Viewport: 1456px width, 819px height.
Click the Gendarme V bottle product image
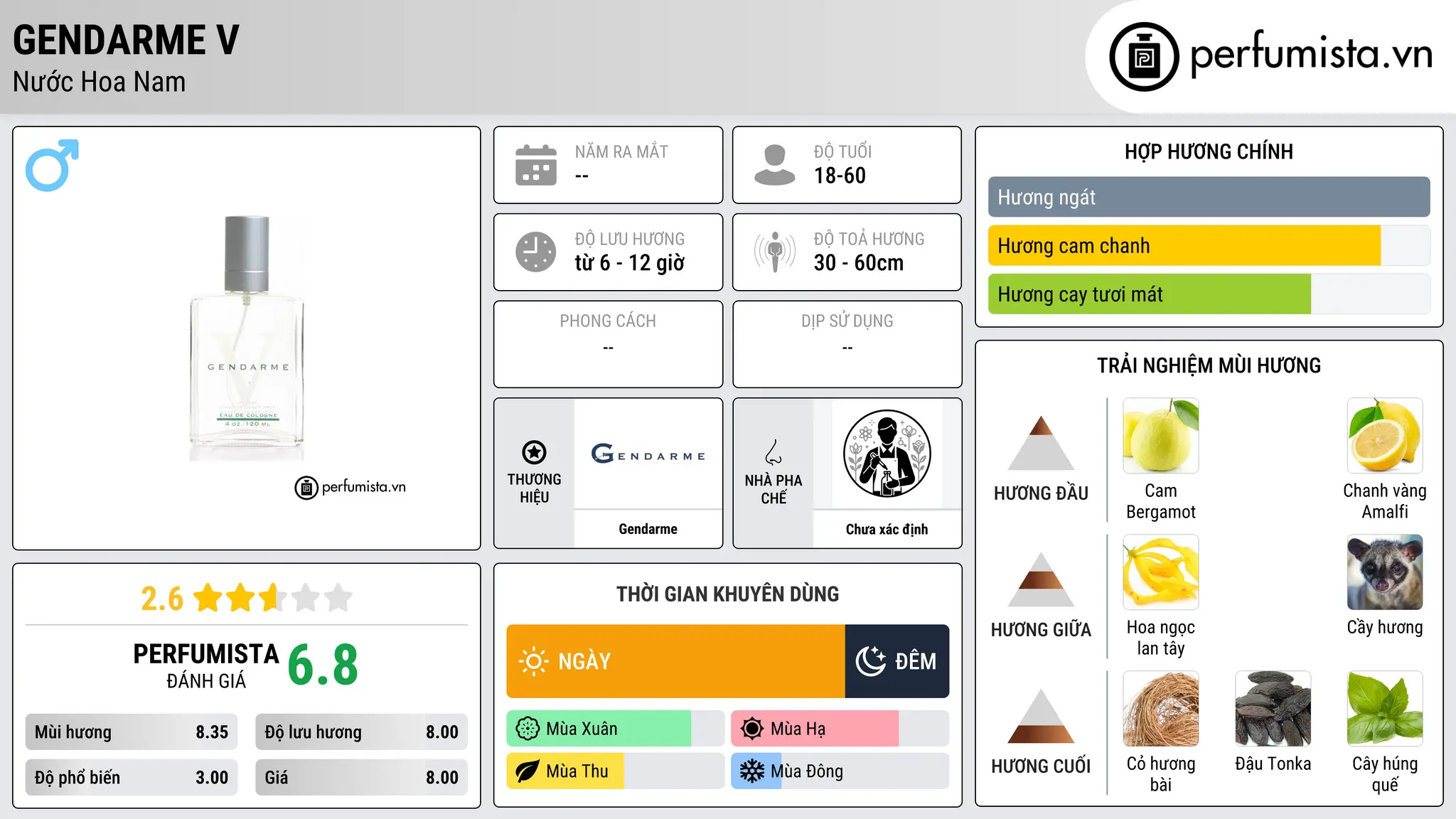(x=247, y=338)
